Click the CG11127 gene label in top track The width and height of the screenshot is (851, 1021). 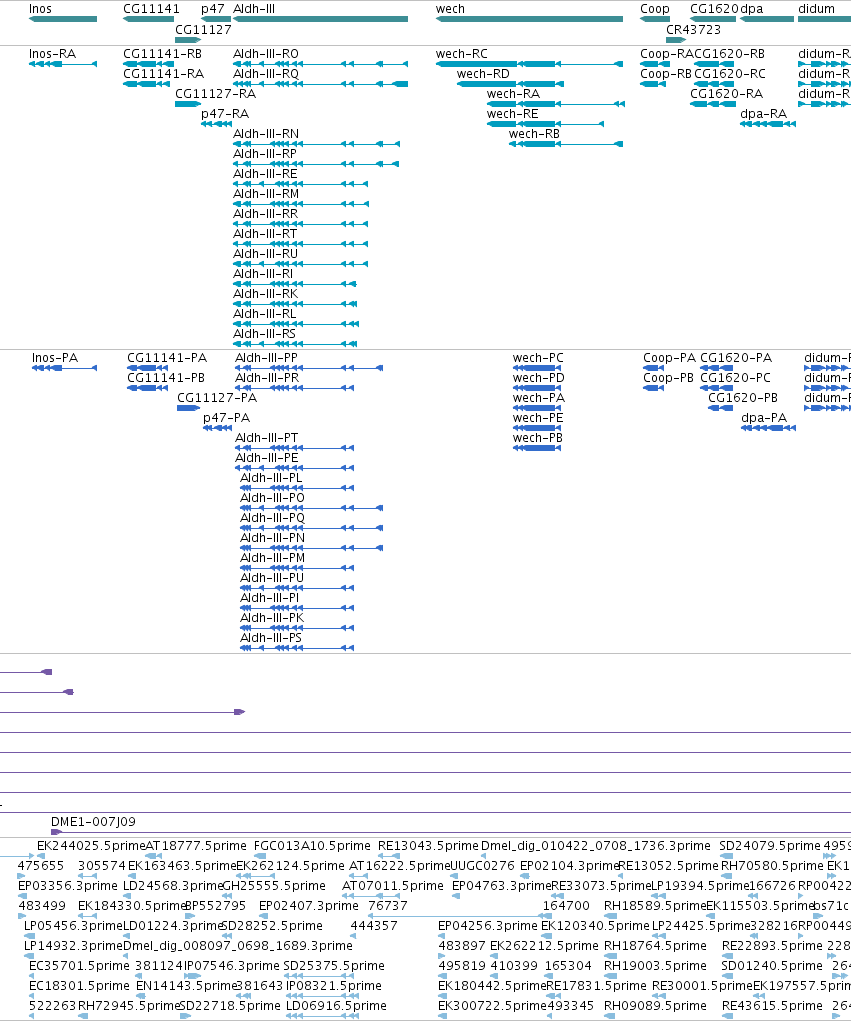203,29
